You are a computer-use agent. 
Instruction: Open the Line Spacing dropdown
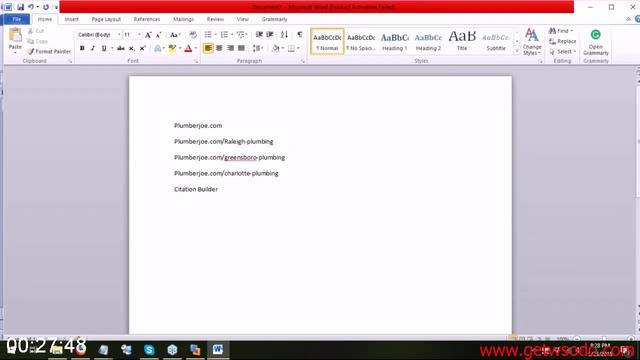(258, 49)
